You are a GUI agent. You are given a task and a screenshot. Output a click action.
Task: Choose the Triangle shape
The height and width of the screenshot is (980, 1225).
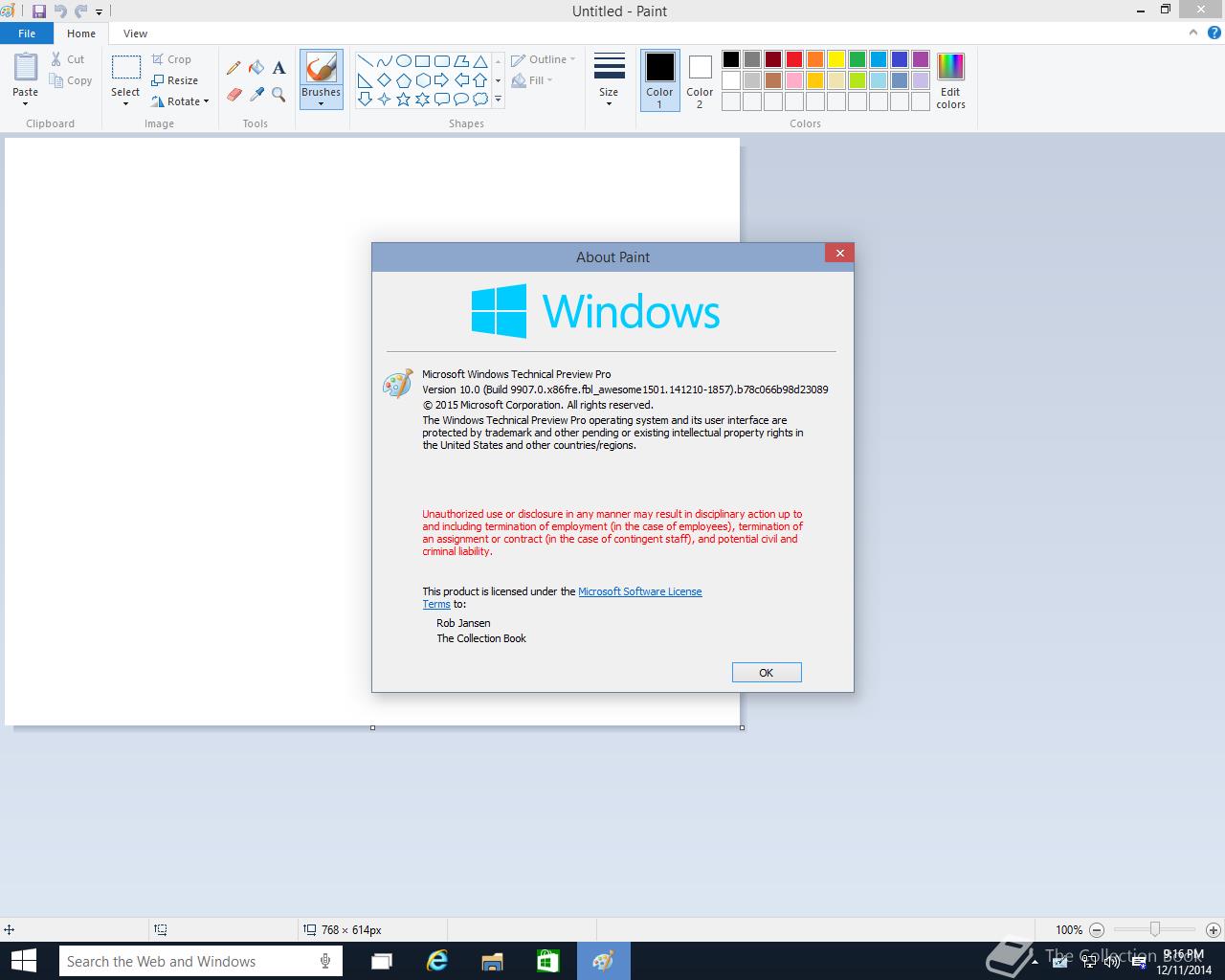pyautogui.click(x=479, y=60)
